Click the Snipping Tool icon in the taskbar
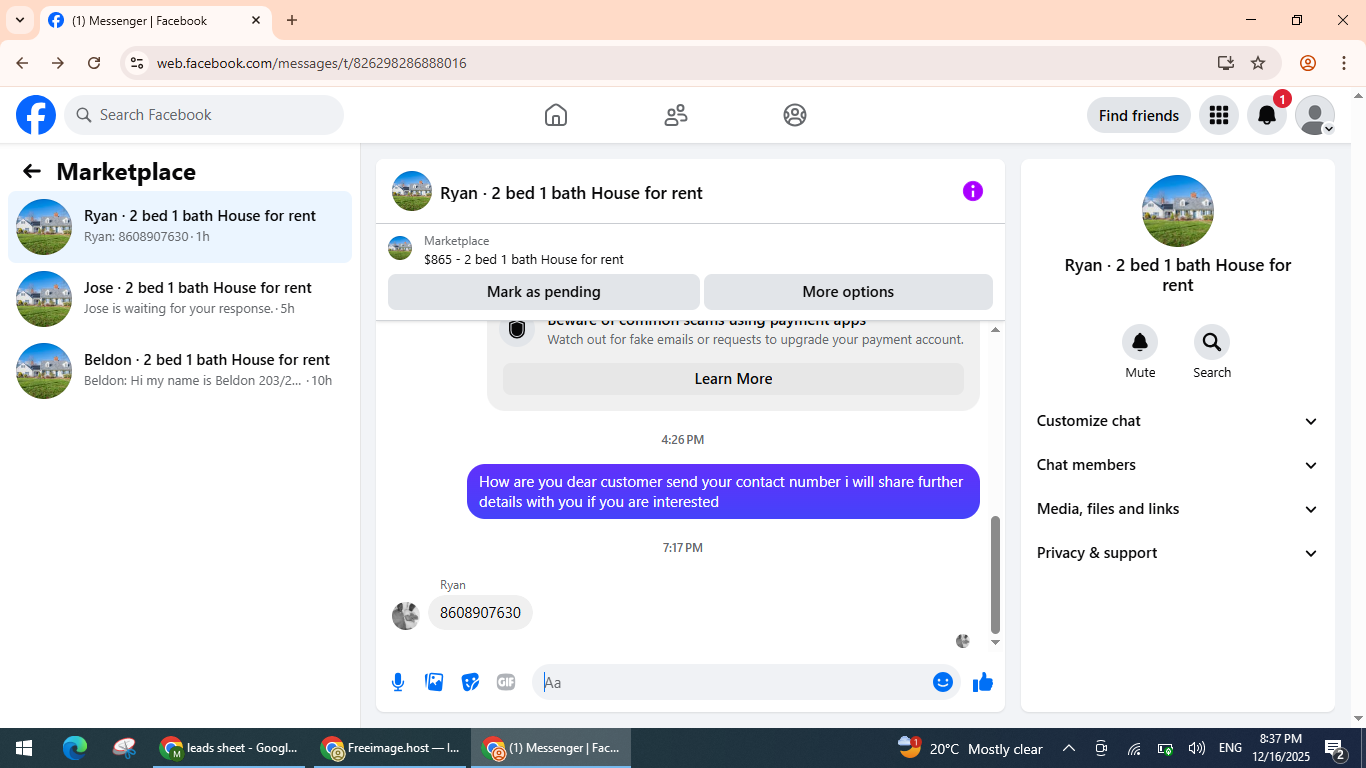The height and width of the screenshot is (768, 1366). coord(124,748)
